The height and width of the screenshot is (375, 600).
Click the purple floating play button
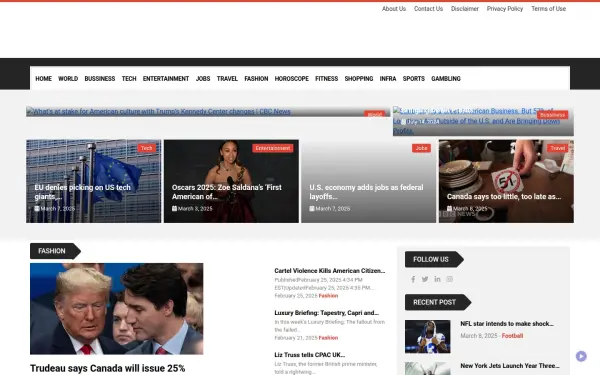pyautogui.click(x=581, y=356)
